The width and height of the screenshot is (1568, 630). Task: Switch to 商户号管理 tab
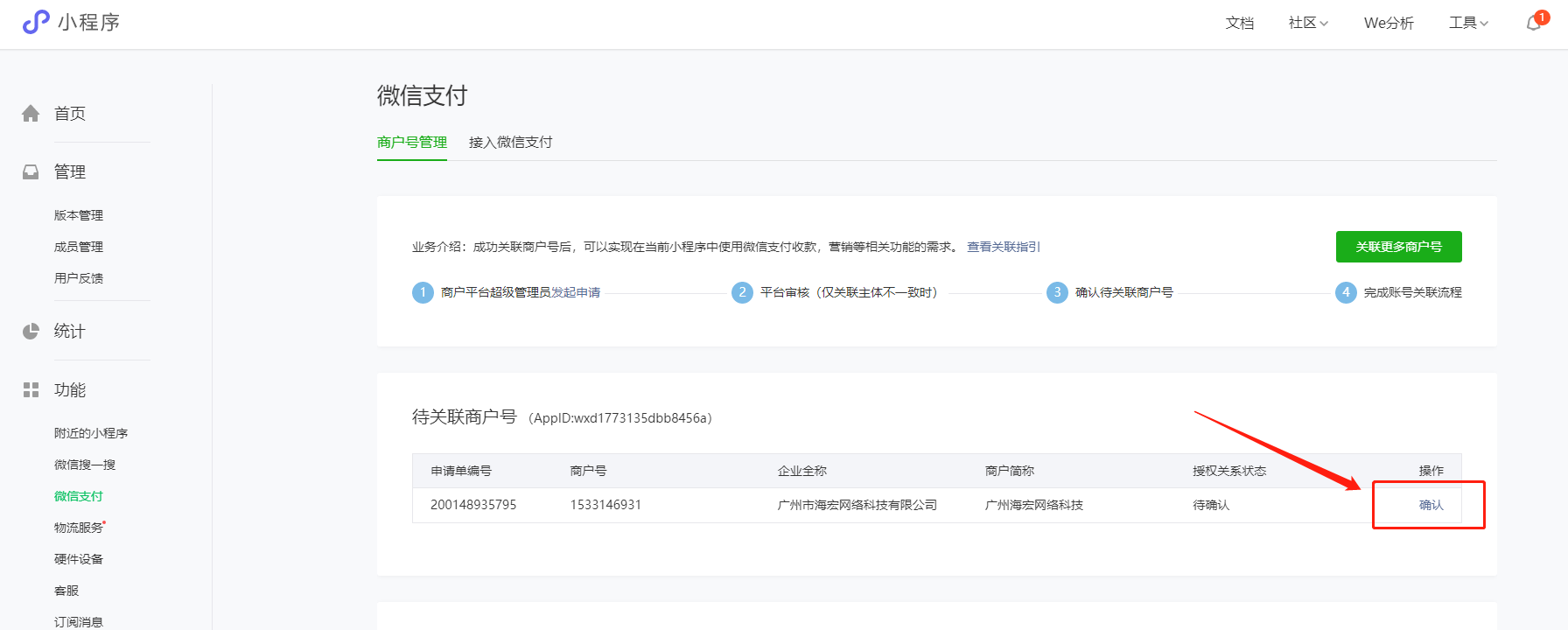tap(412, 143)
